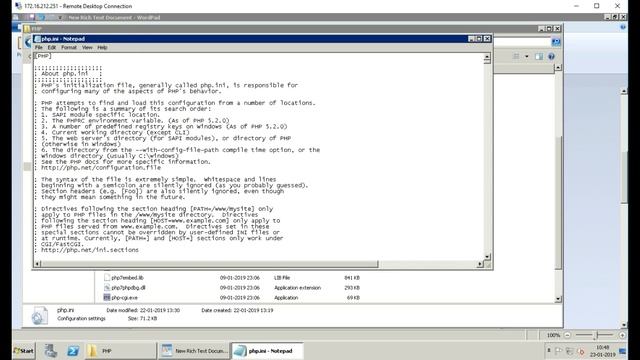Click WordPad zoom out minus button
This screenshot has width=640, height=360.
tap(567, 335)
